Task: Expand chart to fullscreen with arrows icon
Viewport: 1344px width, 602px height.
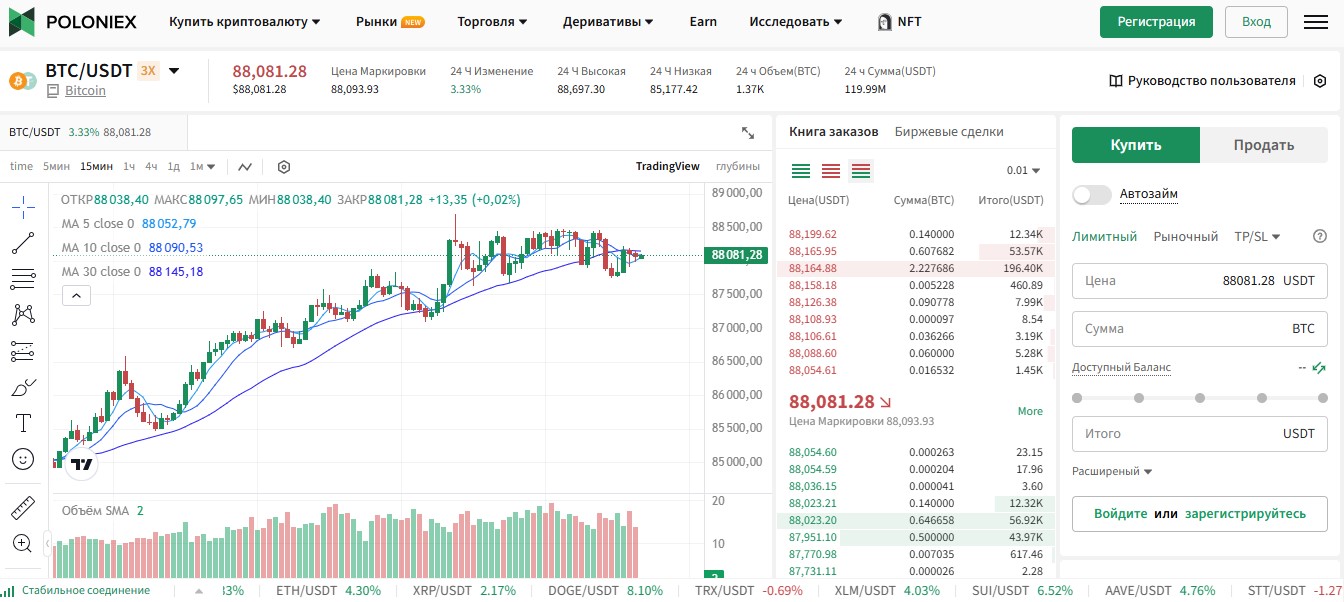Action: [x=748, y=132]
